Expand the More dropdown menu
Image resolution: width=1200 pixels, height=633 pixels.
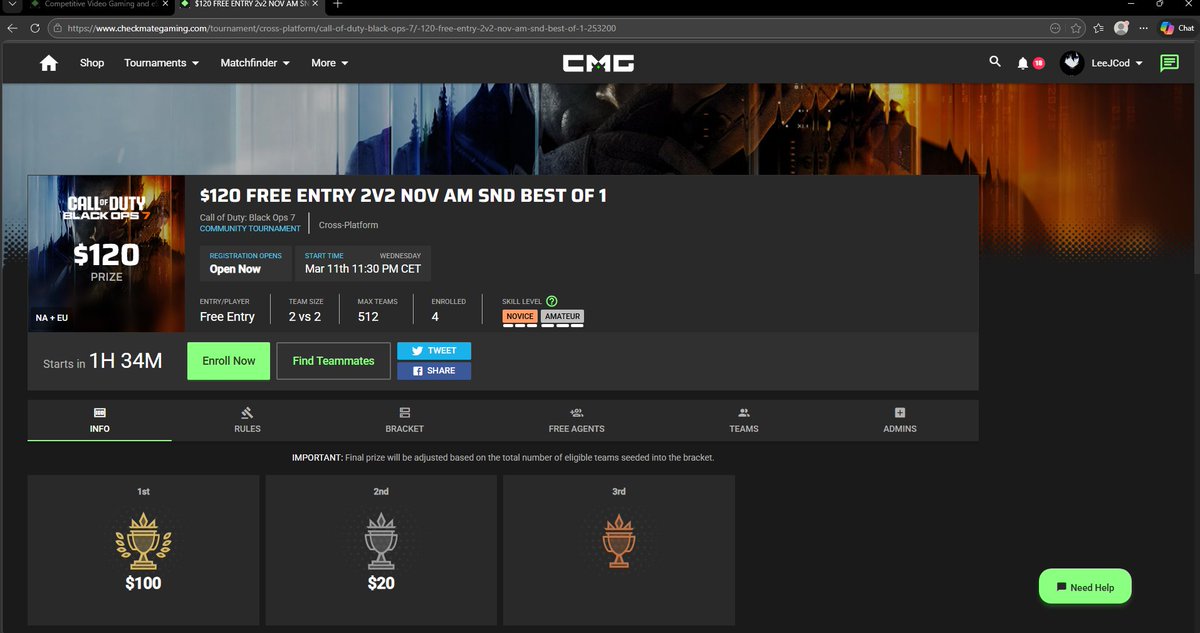[330, 63]
